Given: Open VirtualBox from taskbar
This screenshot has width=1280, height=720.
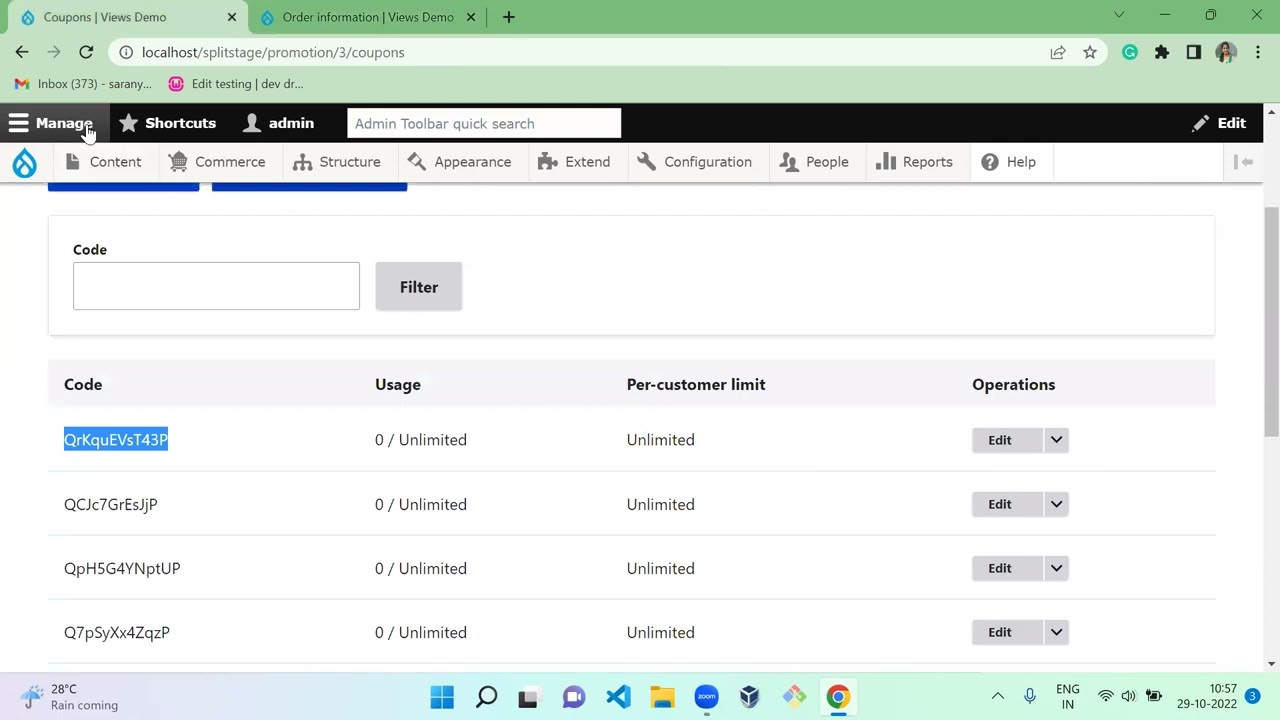Looking at the screenshot, I should click(750, 696).
